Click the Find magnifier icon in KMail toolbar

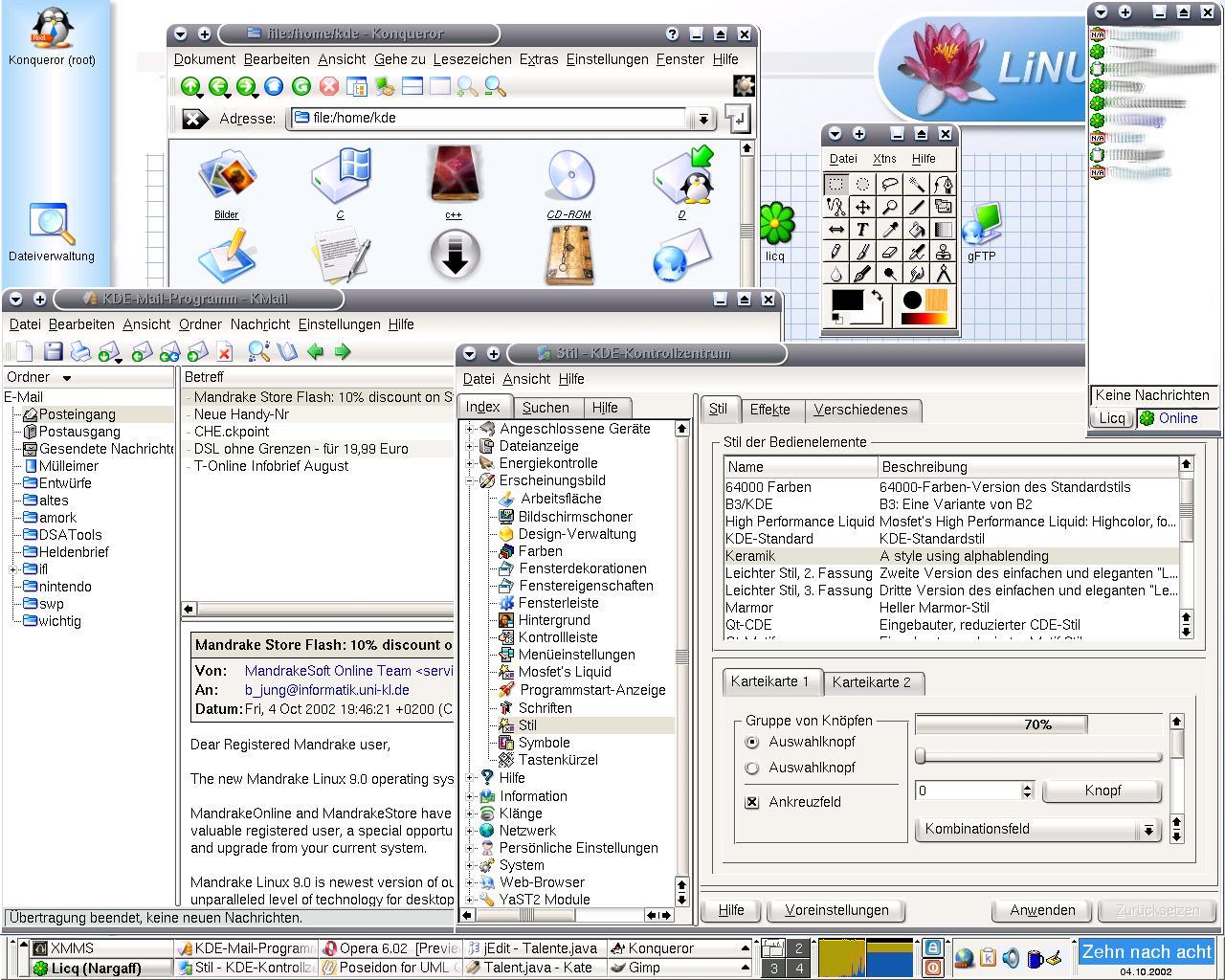click(x=258, y=351)
